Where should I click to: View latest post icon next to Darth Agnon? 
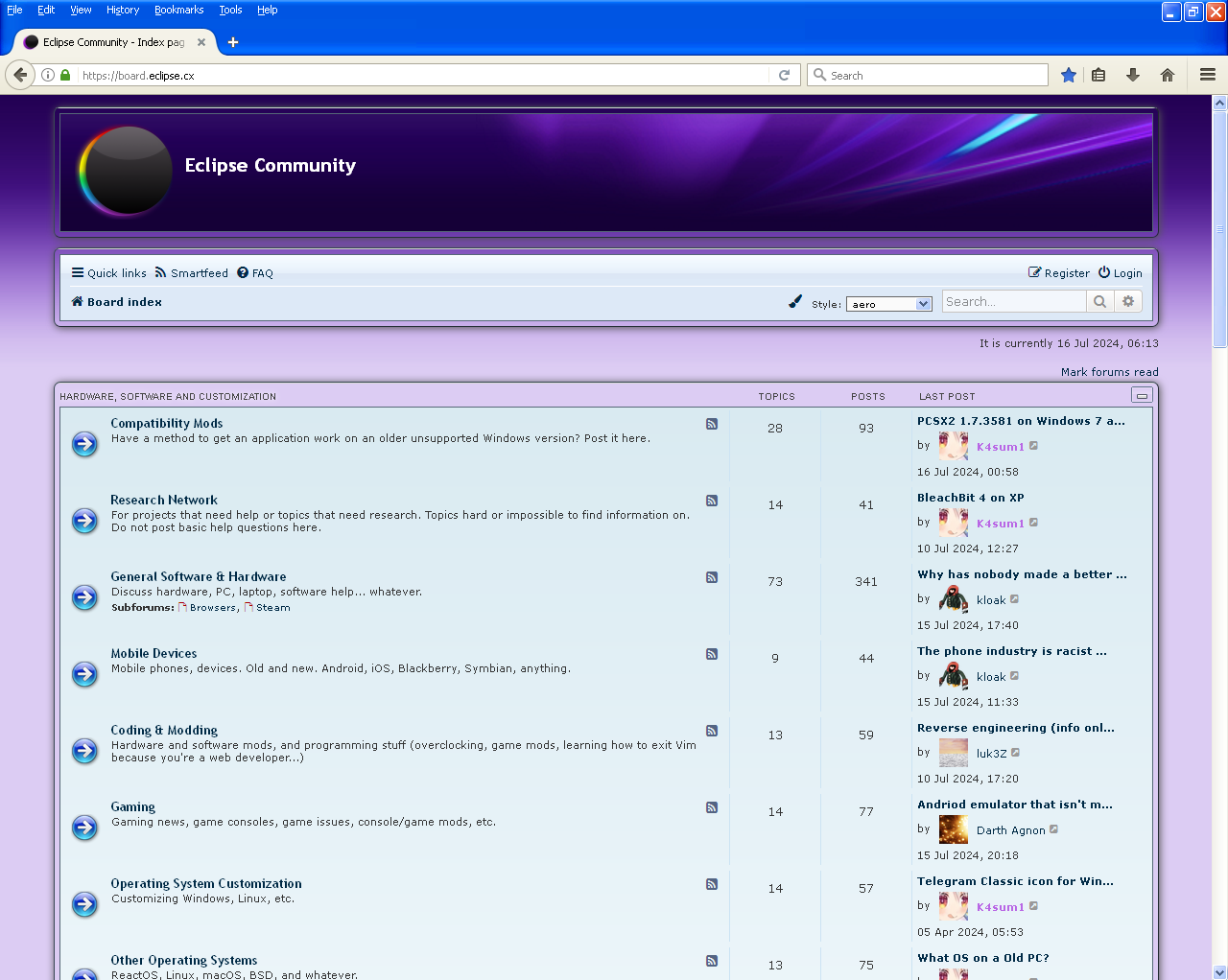point(1053,829)
